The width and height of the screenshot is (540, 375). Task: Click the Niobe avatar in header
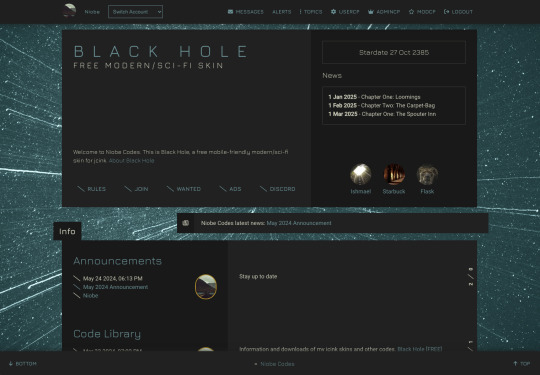point(69,11)
